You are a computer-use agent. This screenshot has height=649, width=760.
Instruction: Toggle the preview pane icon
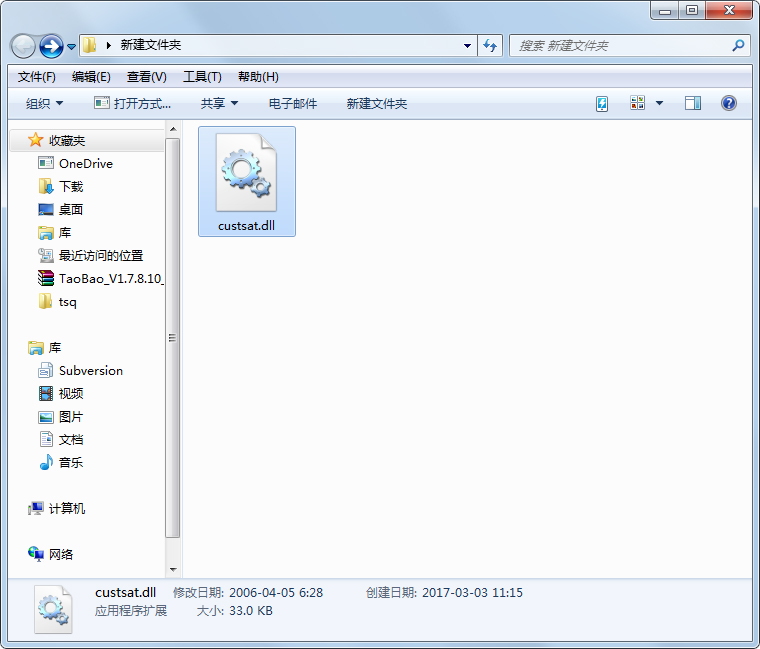(x=693, y=103)
